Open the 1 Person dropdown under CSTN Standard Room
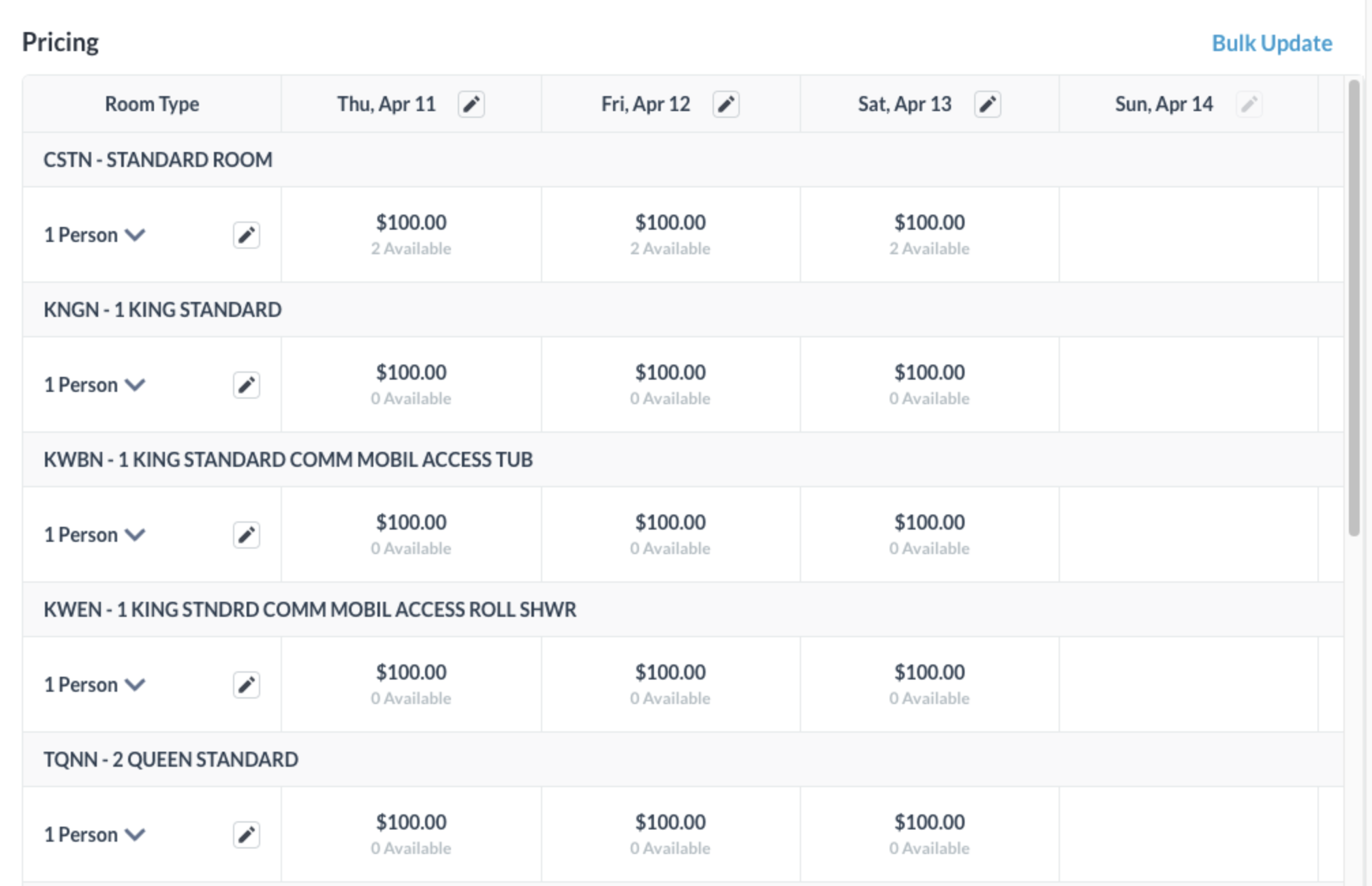This screenshot has height=886, width=1372. [95, 234]
